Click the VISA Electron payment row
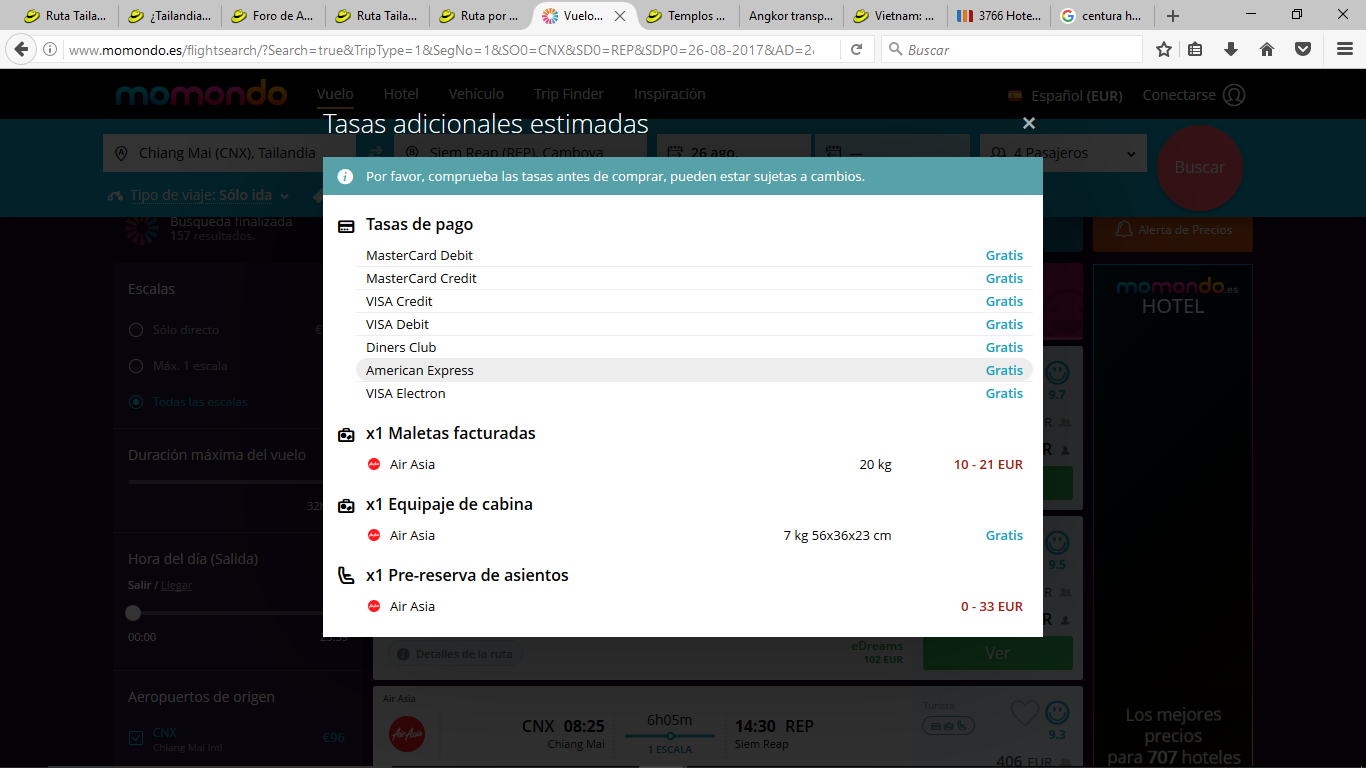This screenshot has height=768, width=1366. [694, 393]
